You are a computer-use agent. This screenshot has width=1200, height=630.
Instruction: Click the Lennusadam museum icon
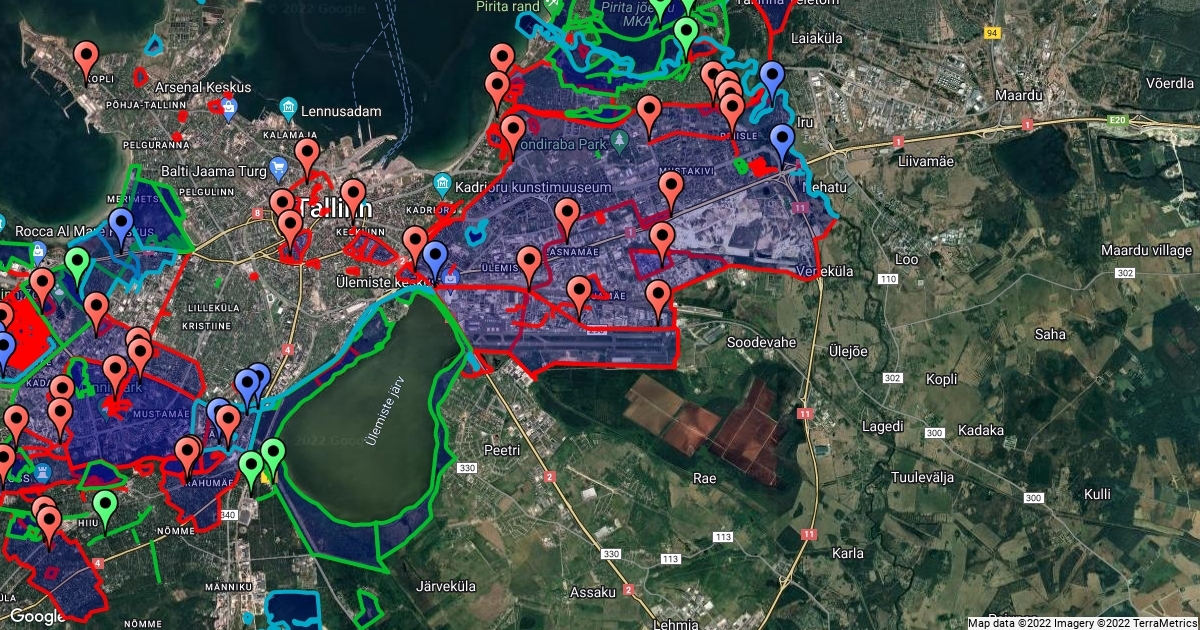click(x=289, y=107)
